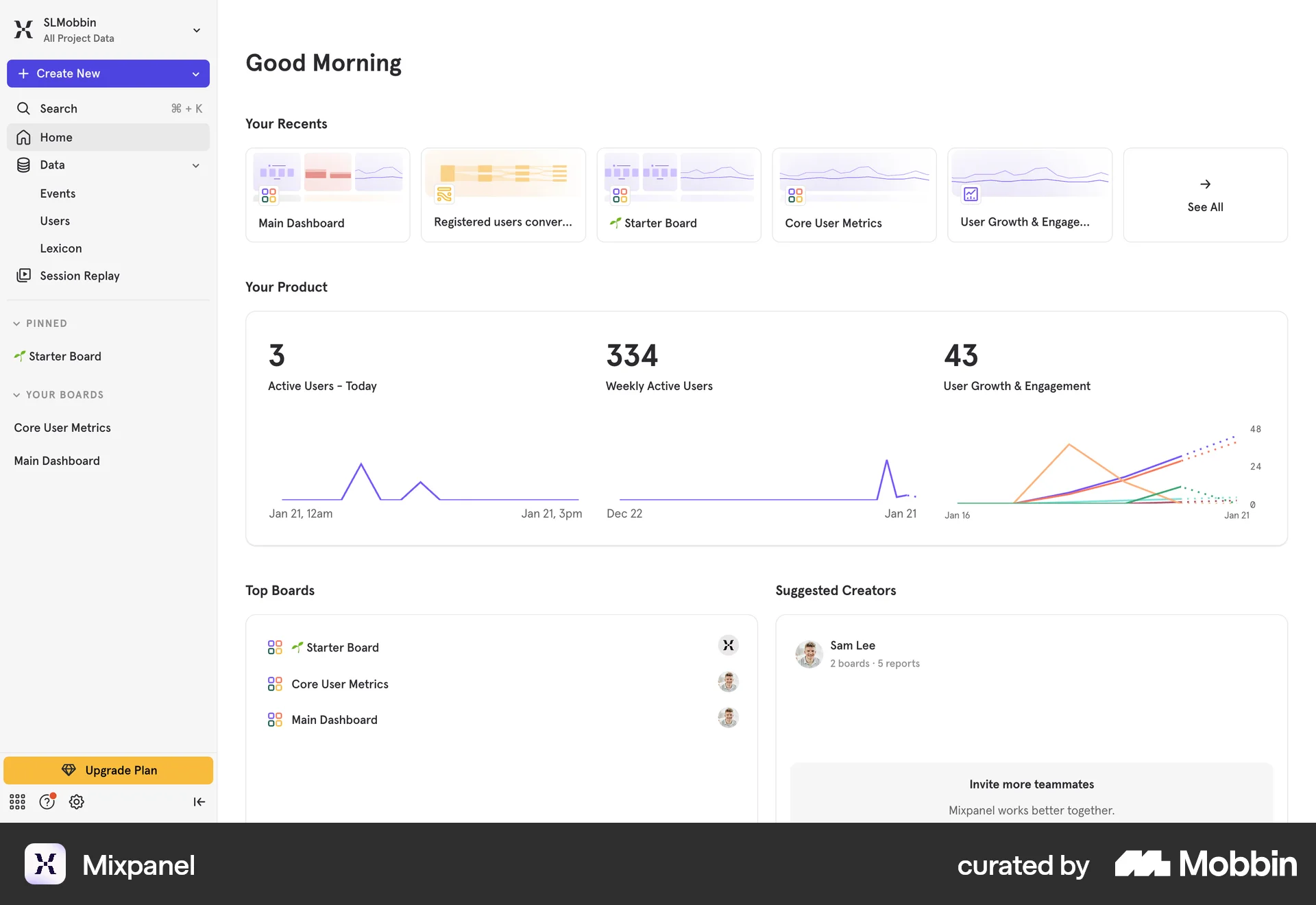Open Core User Metrics under Your Boards
This screenshot has height=905, width=1316.
coord(62,427)
